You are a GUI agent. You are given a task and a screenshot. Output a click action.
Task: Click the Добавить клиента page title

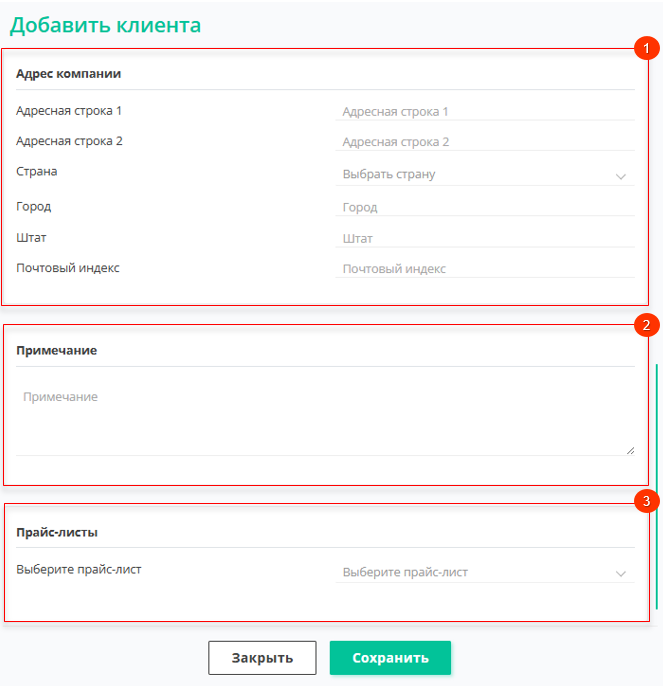tap(105, 25)
